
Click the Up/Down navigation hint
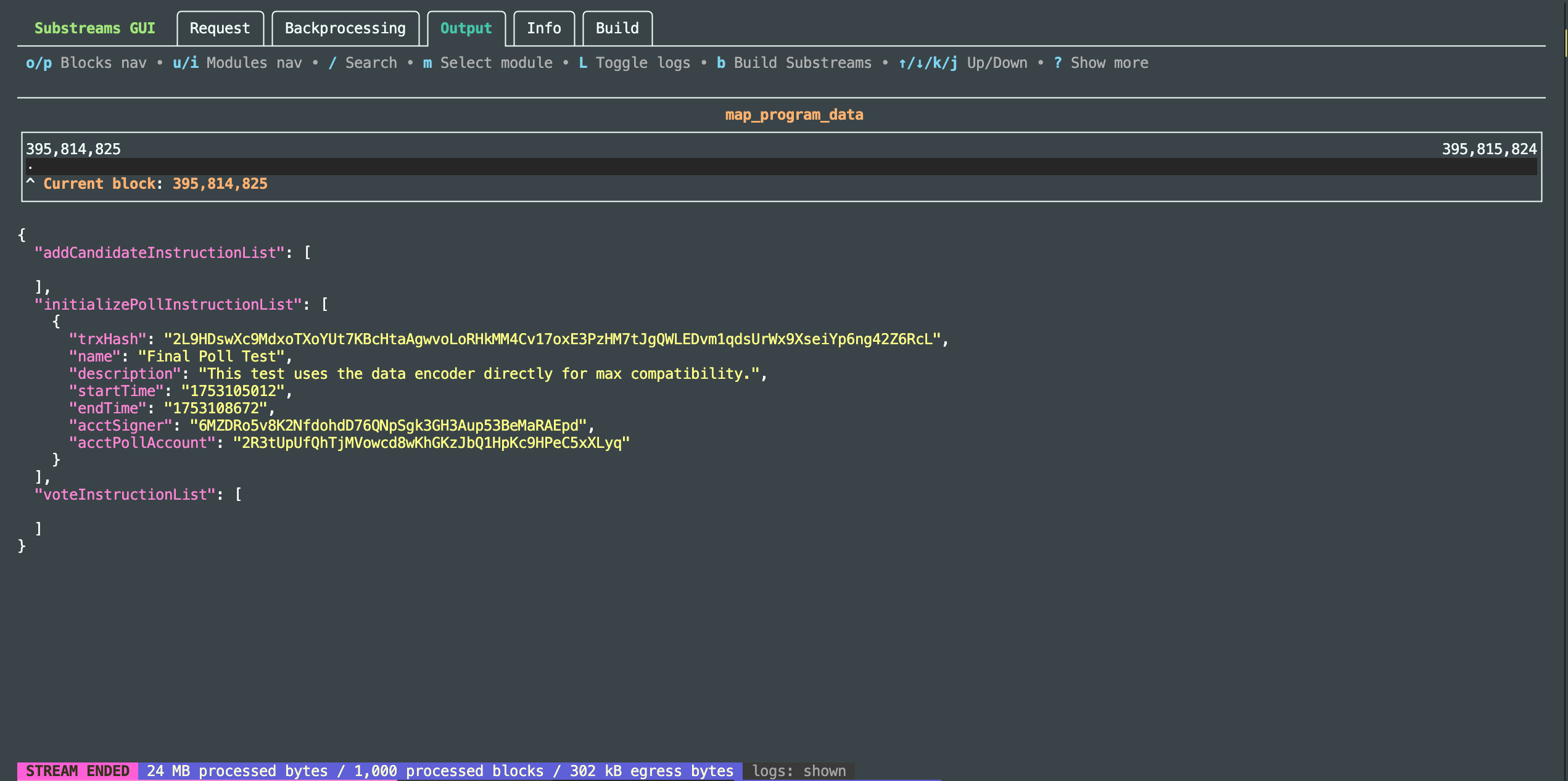click(x=963, y=63)
